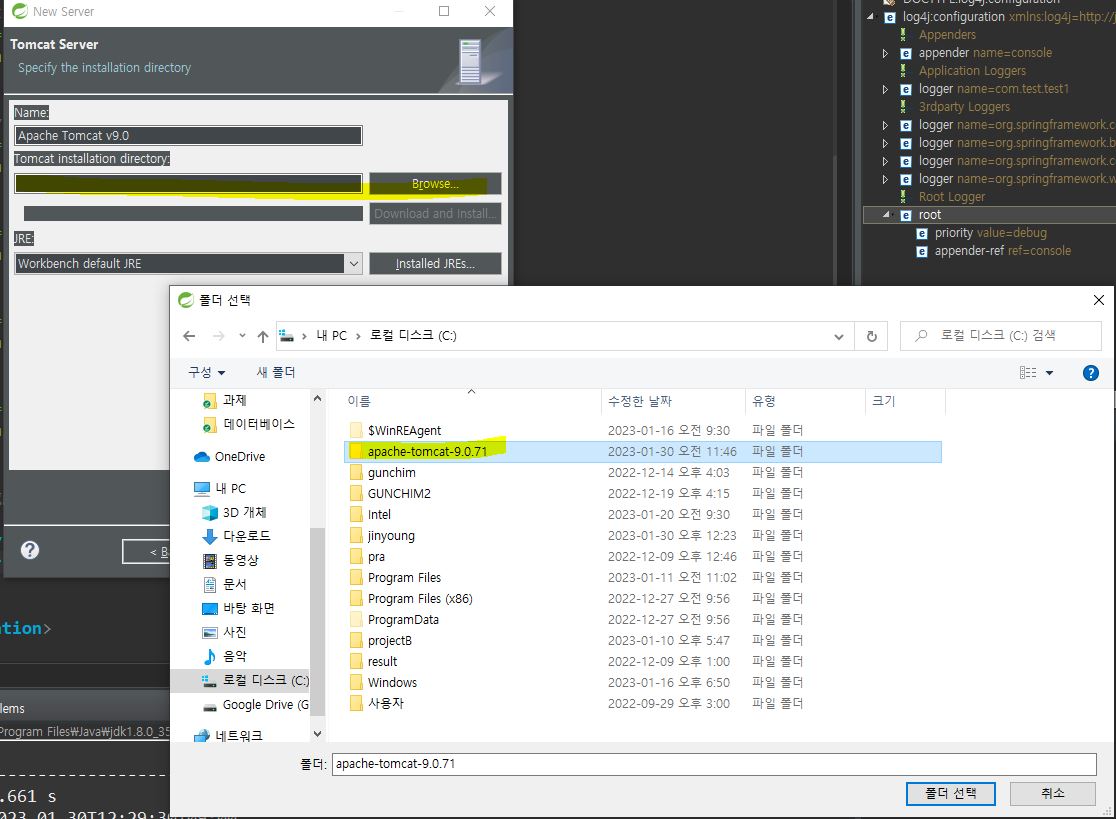Change view layout icon
The image size is (1116, 819).
pyautogui.click(x=1028, y=373)
